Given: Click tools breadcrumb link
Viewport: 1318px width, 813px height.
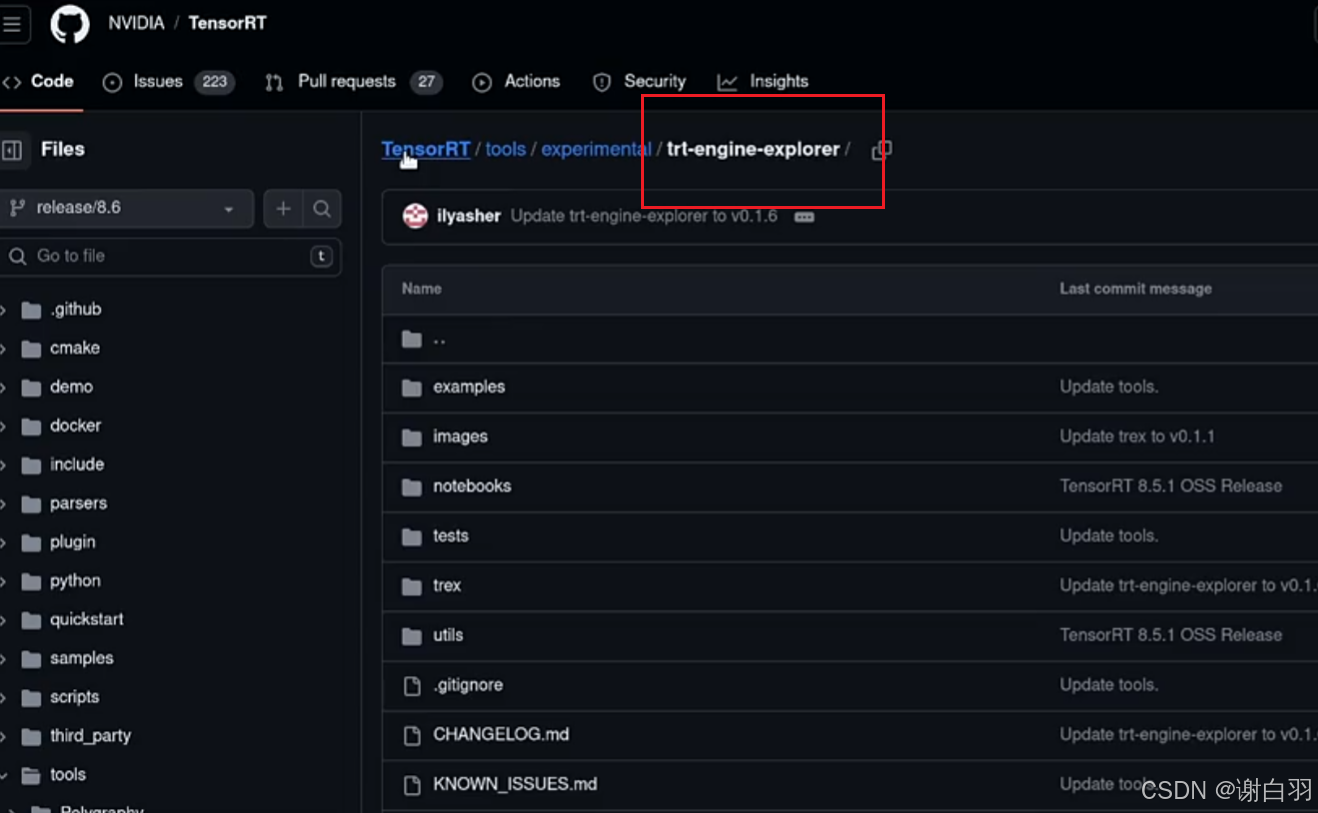Looking at the screenshot, I should 505,149.
